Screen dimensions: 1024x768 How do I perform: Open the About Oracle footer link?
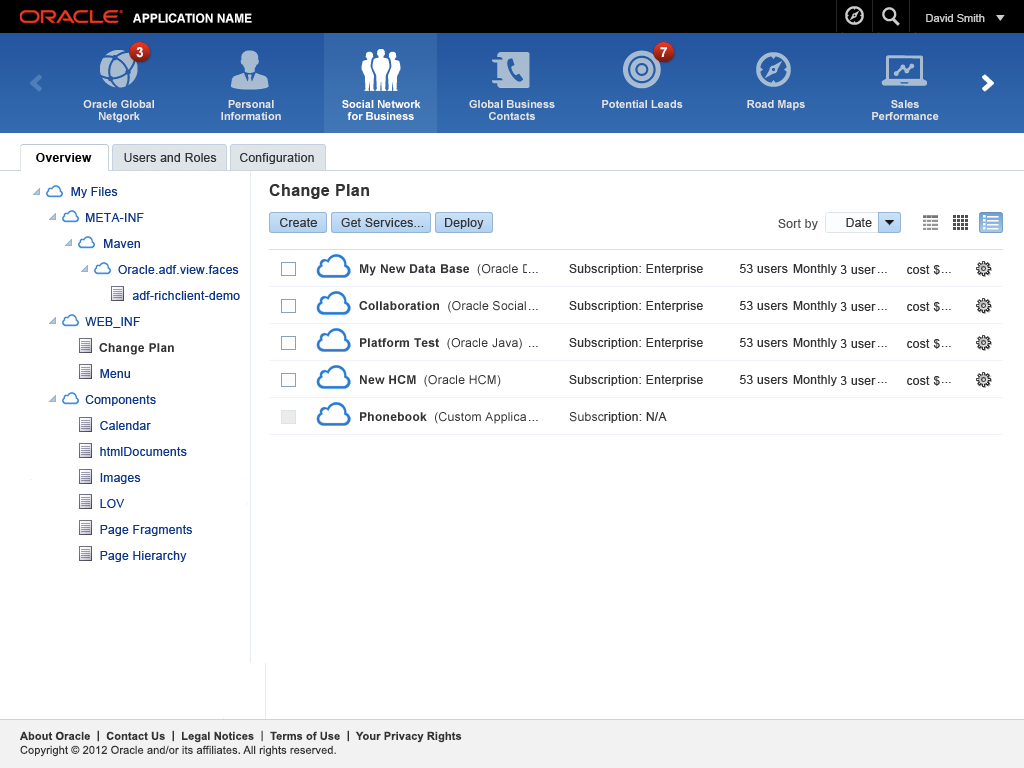tap(55, 736)
